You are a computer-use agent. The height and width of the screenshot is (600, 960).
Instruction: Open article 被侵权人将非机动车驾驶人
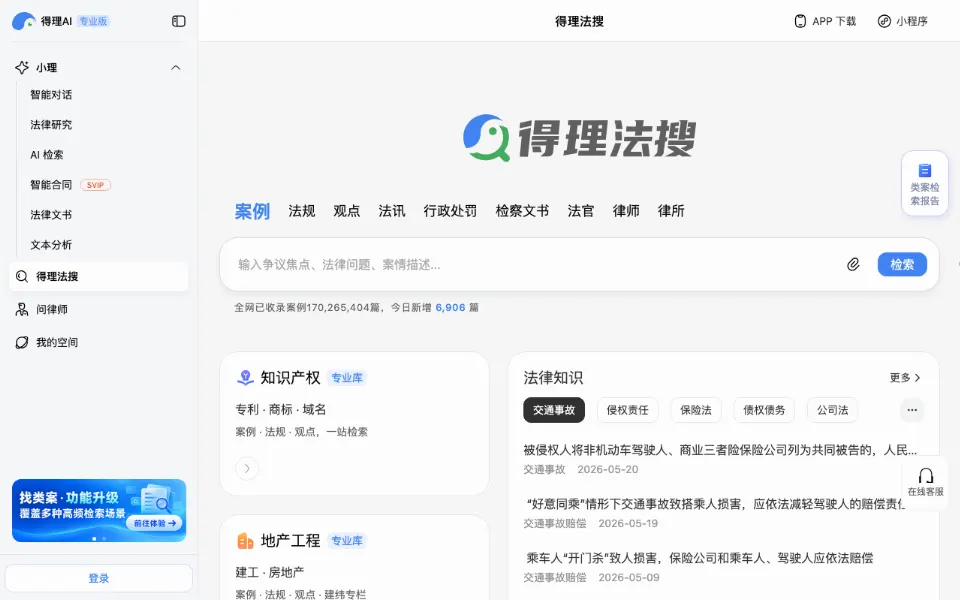[720, 450]
